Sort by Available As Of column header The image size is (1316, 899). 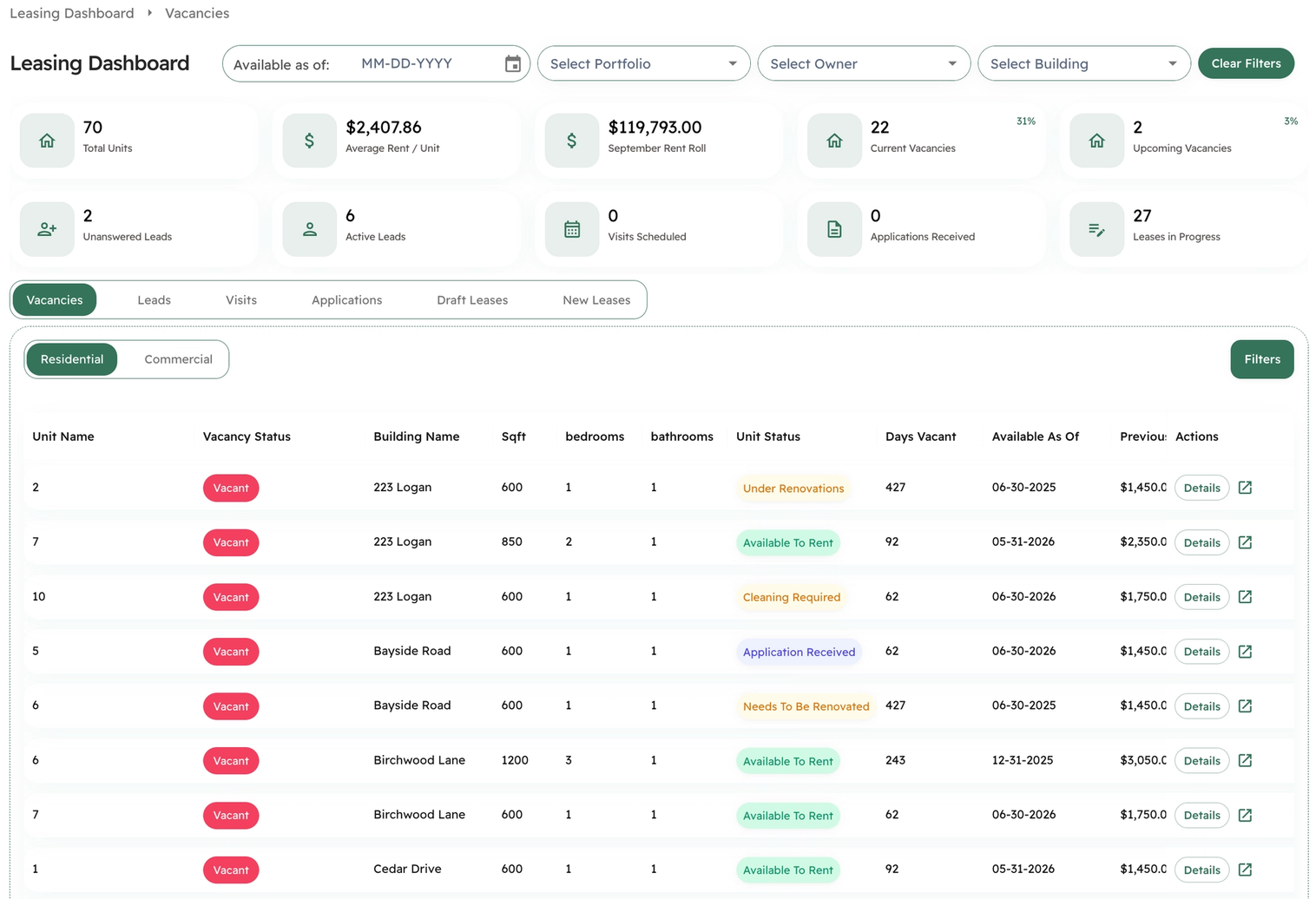coord(1036,436)
